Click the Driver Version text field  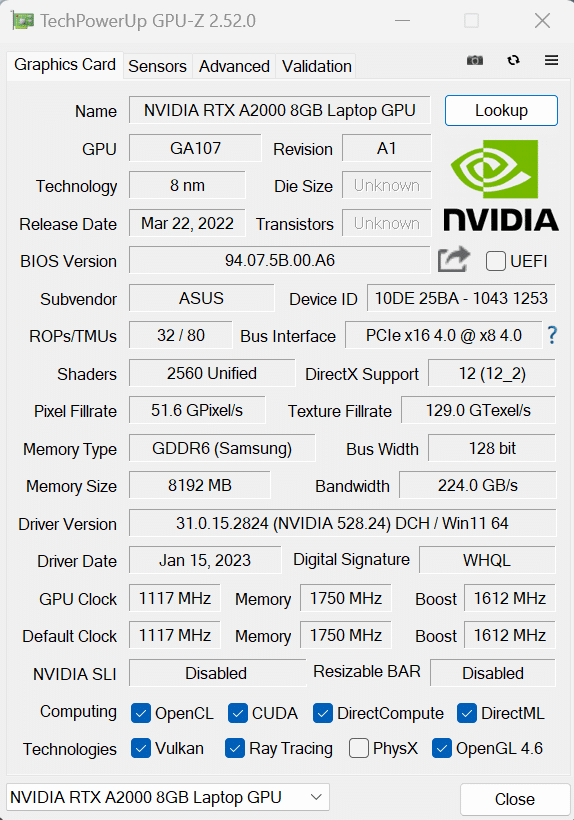(342, 523)
